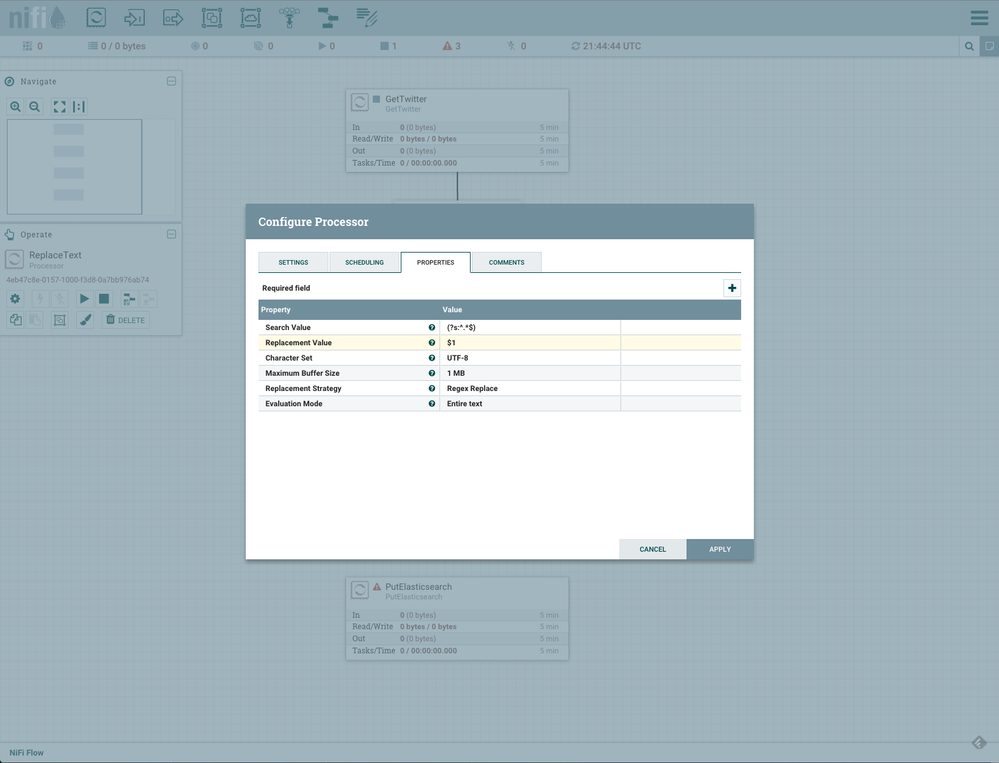The width and height of the screenshot is (999, 763).
Task: Click the add new property plus icon
Action: tap(732, 288)
